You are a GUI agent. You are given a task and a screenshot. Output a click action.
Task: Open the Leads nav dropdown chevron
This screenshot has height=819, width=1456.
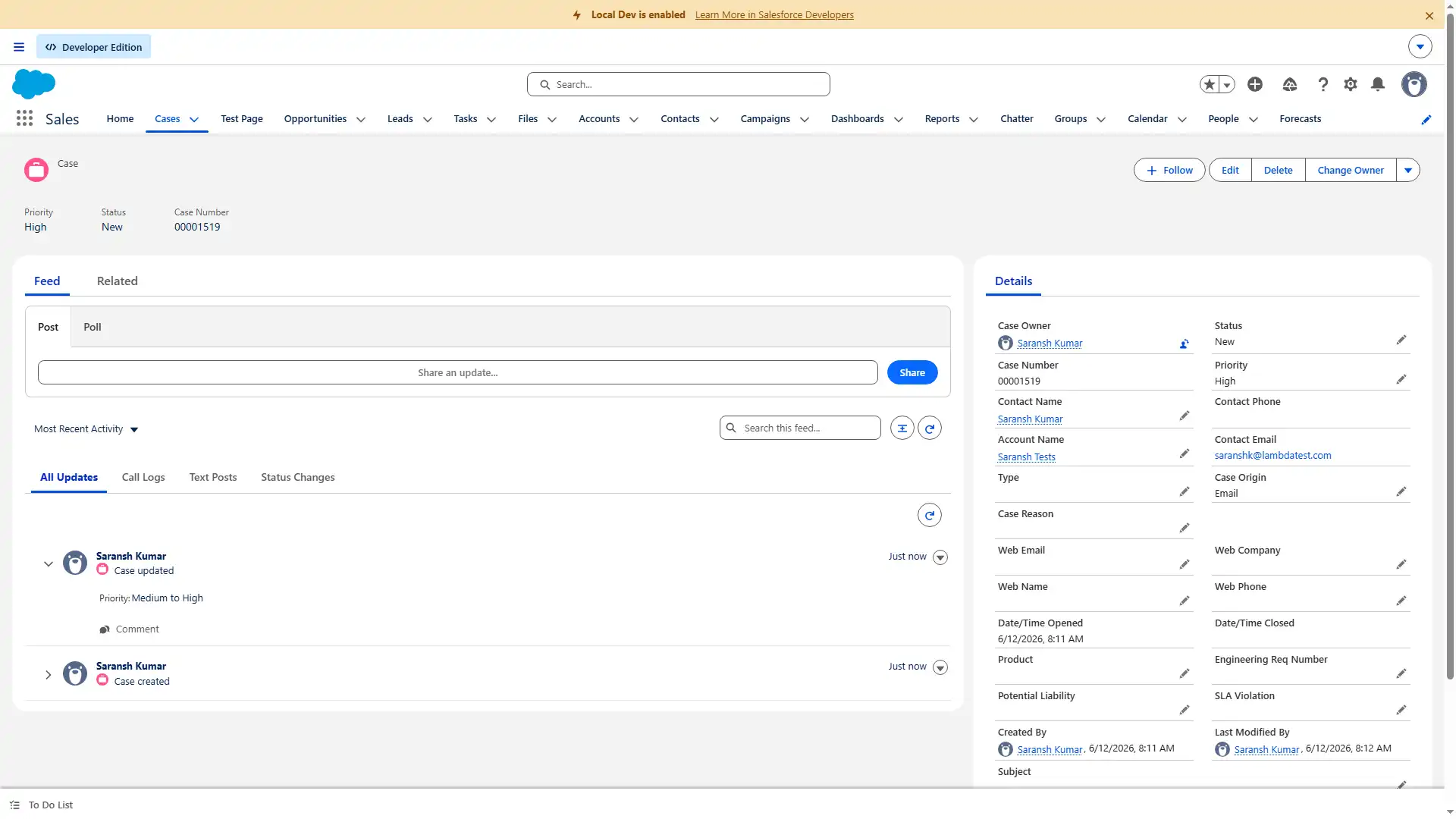point(428,120)
